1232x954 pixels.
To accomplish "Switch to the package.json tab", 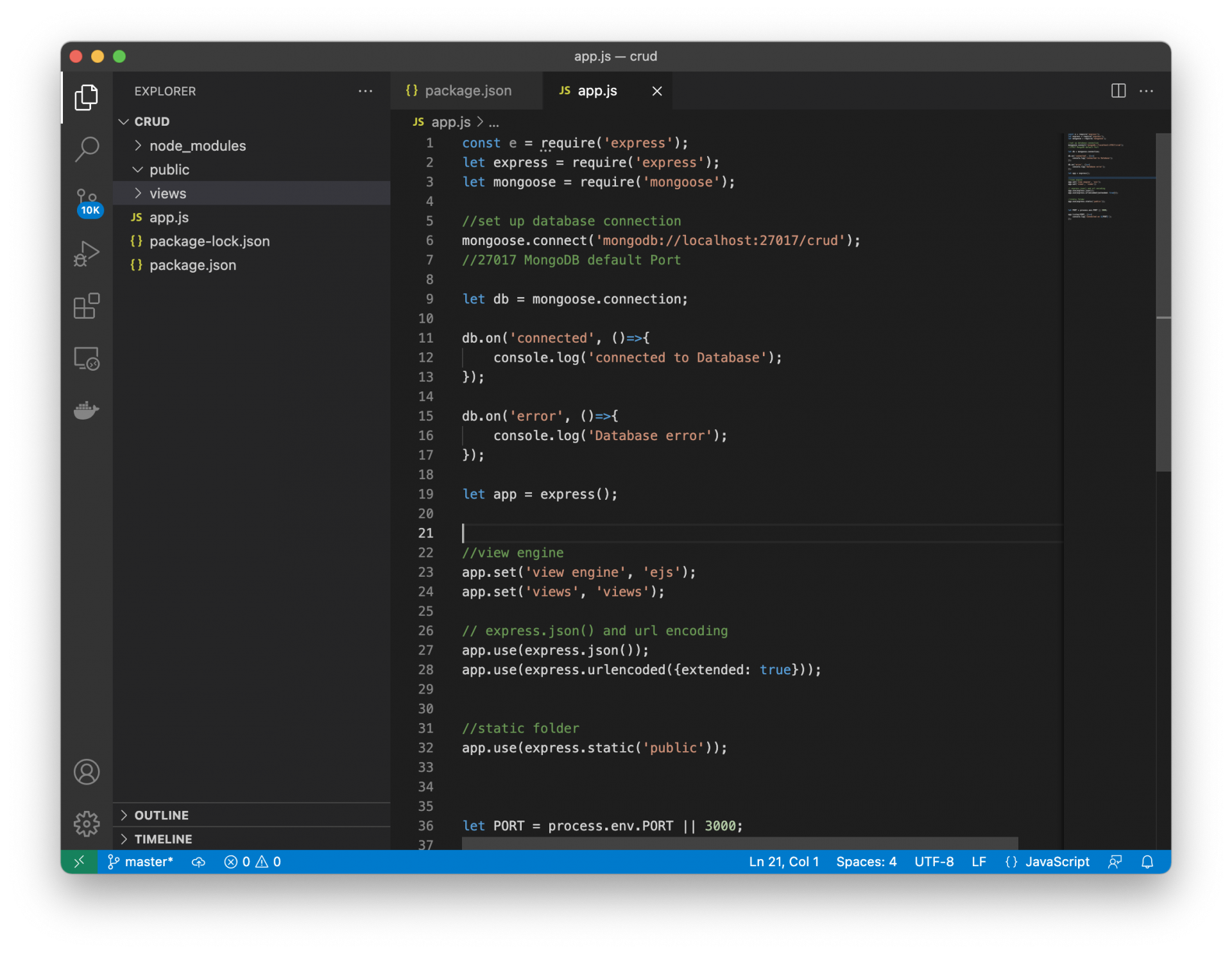I will [x=467, y=90].
